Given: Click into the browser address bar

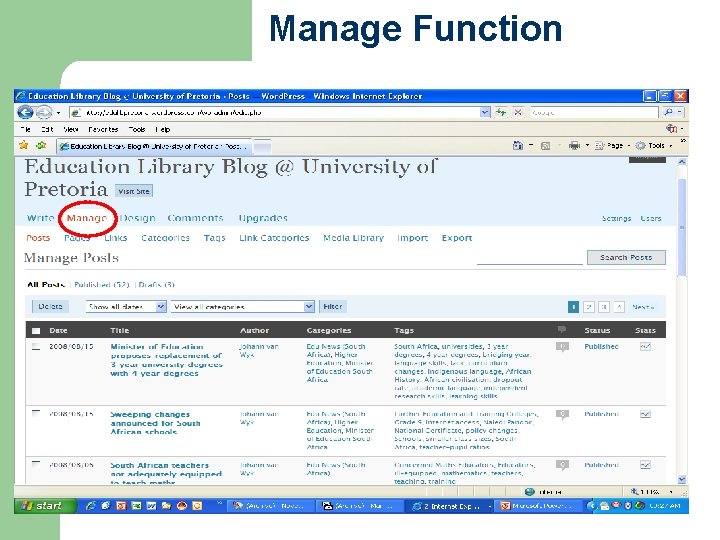Looking at the screenshot, I should click(275, 112).
